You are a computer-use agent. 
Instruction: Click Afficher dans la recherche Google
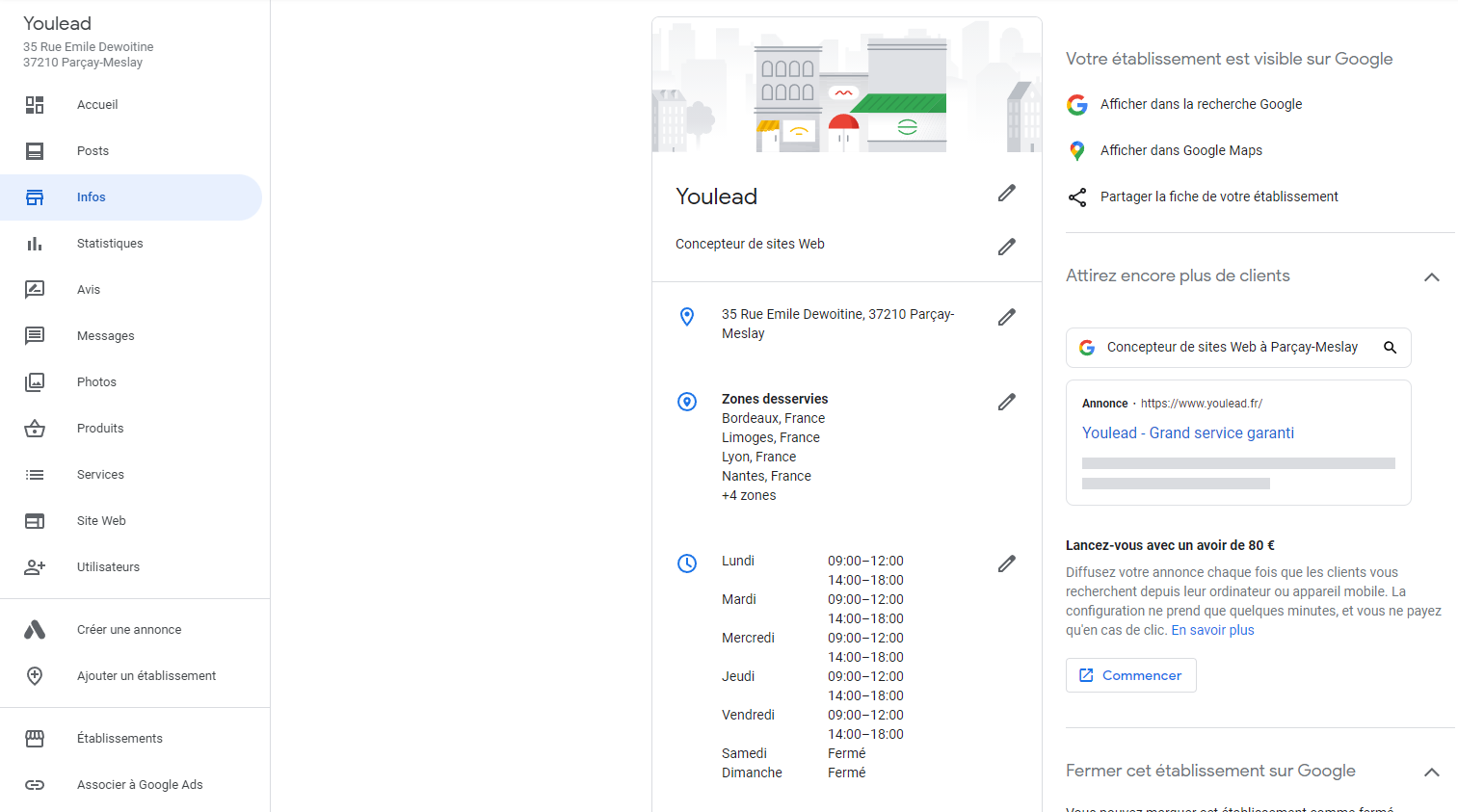1201,104
